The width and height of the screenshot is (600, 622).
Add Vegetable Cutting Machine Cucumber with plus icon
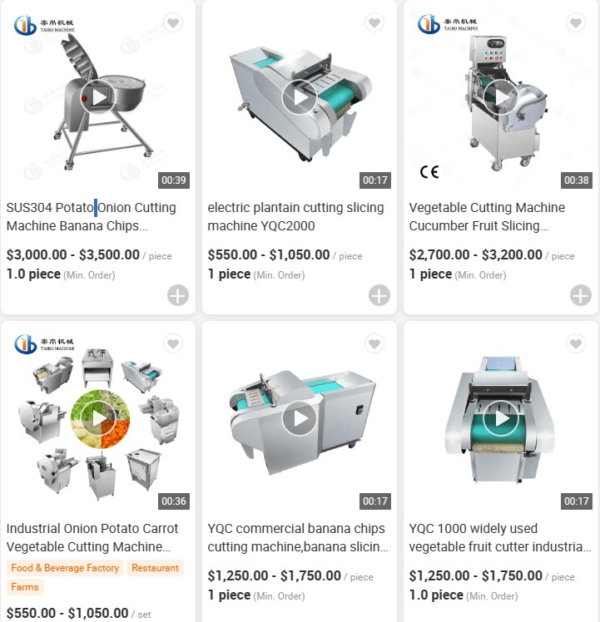pos(581,296)
